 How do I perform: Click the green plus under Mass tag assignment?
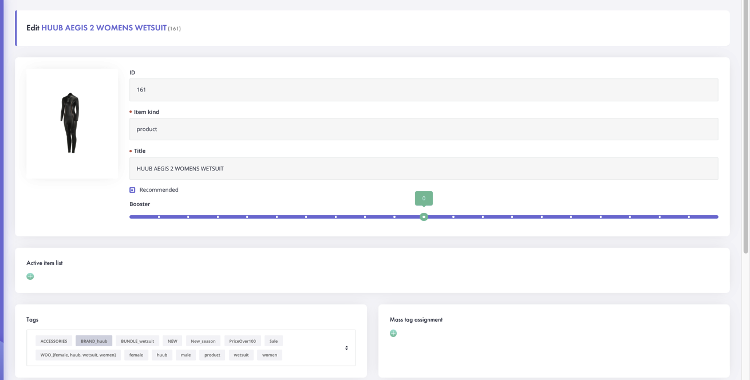(x=393, y=333)
